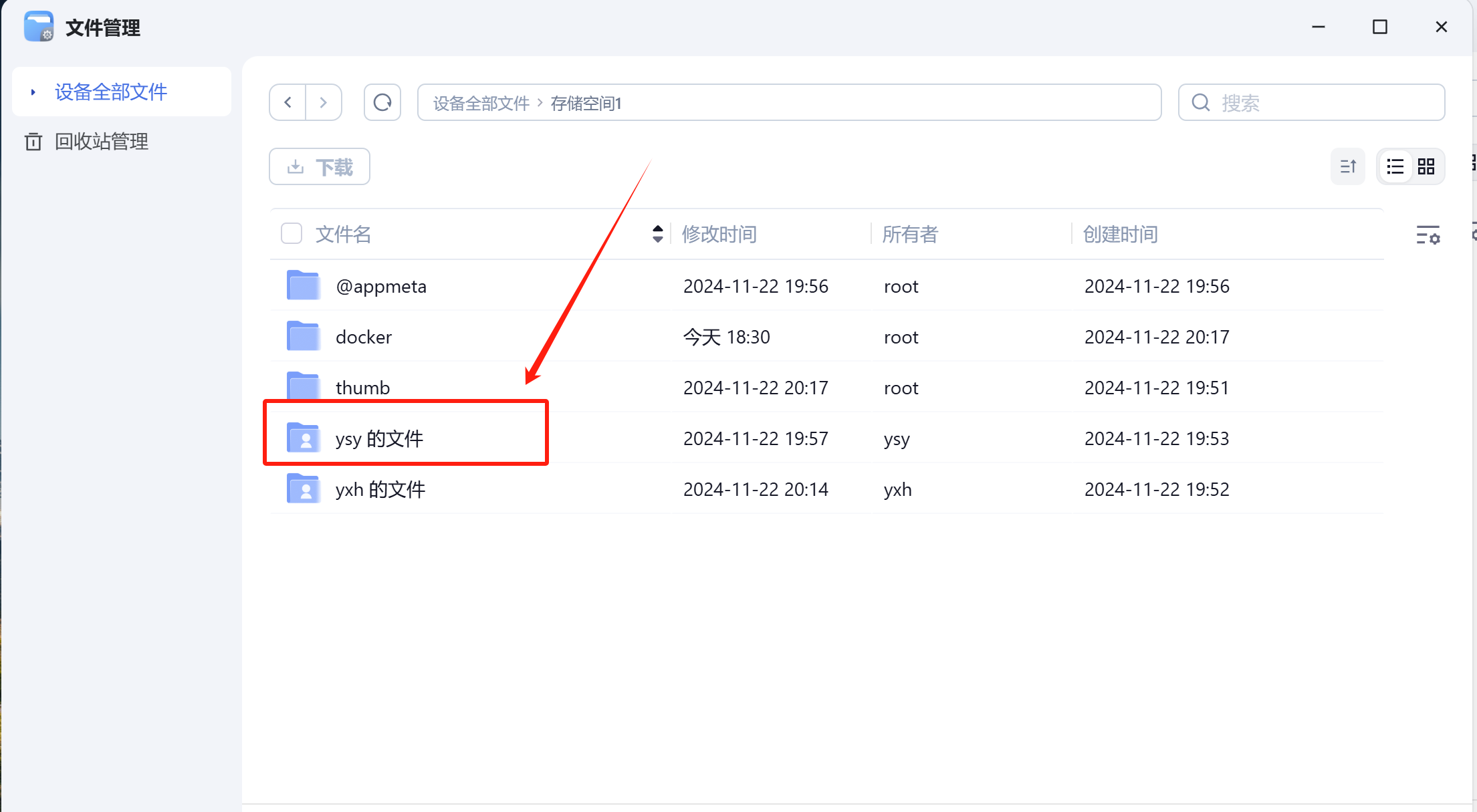Sort by the 文件名 column header
This screenshot has height=812, width=1477.
point(343,235)
